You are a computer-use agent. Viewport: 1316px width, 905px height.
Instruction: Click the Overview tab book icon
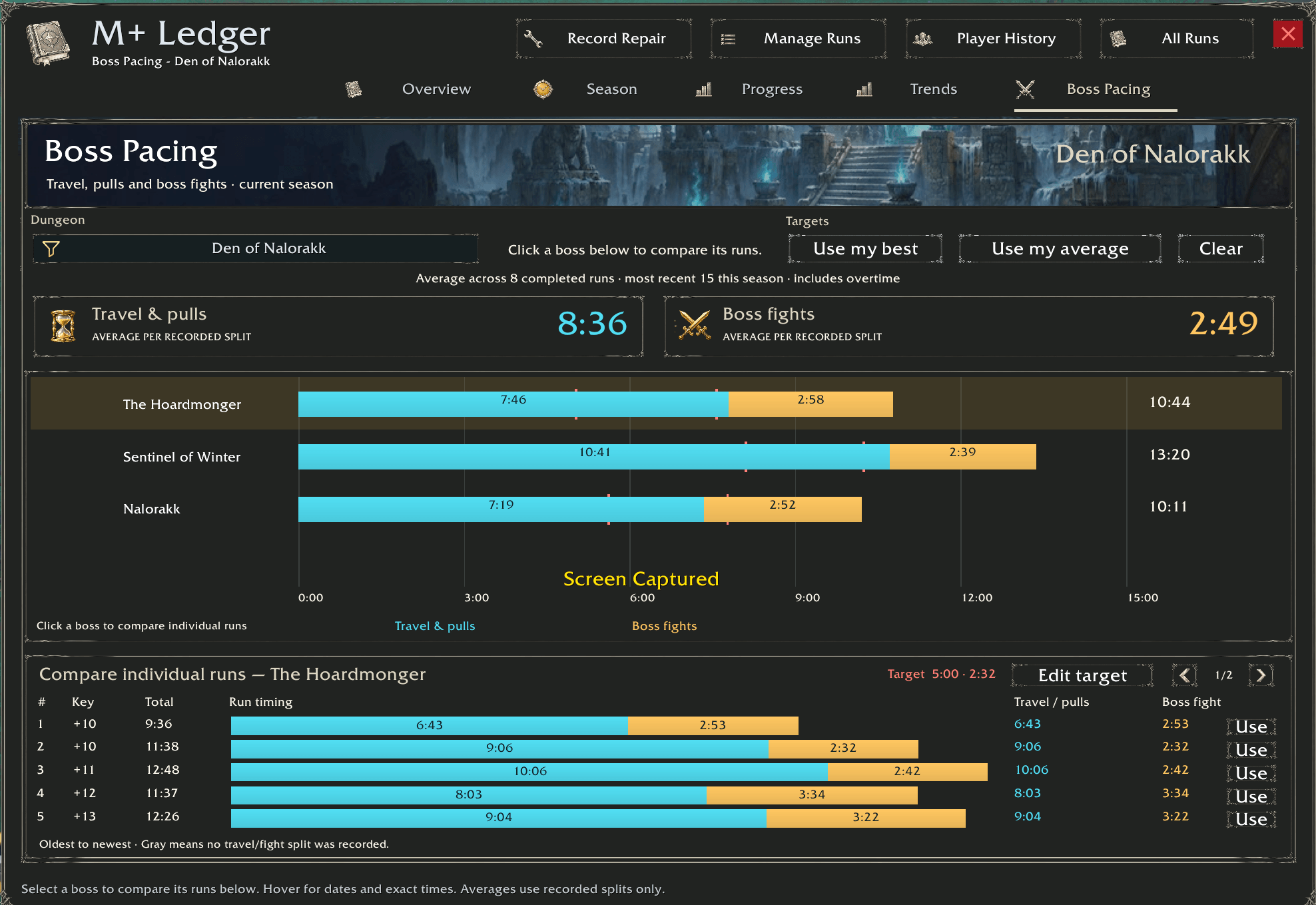354,89
